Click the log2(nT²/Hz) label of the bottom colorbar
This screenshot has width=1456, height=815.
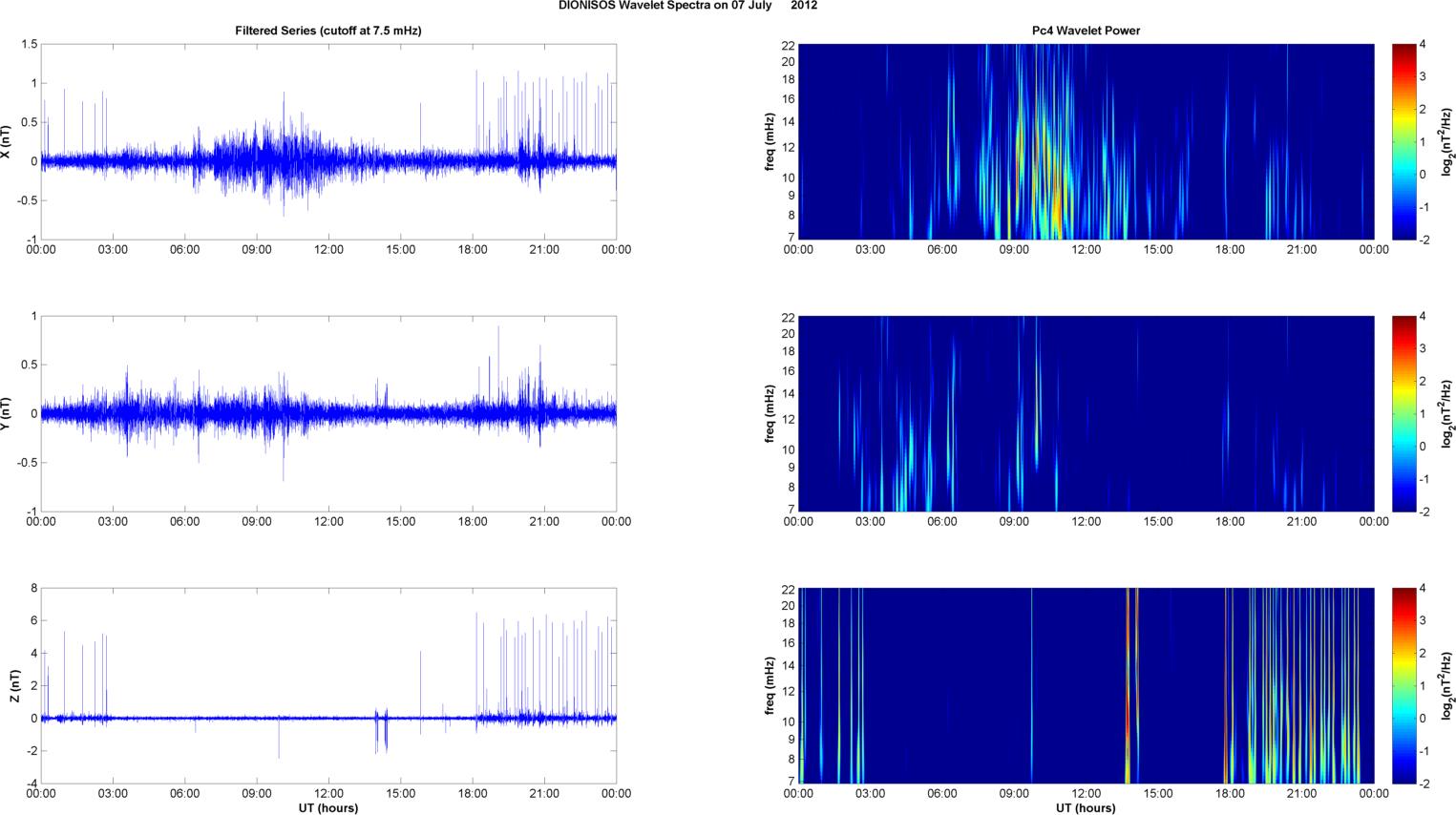[1447, 686]
